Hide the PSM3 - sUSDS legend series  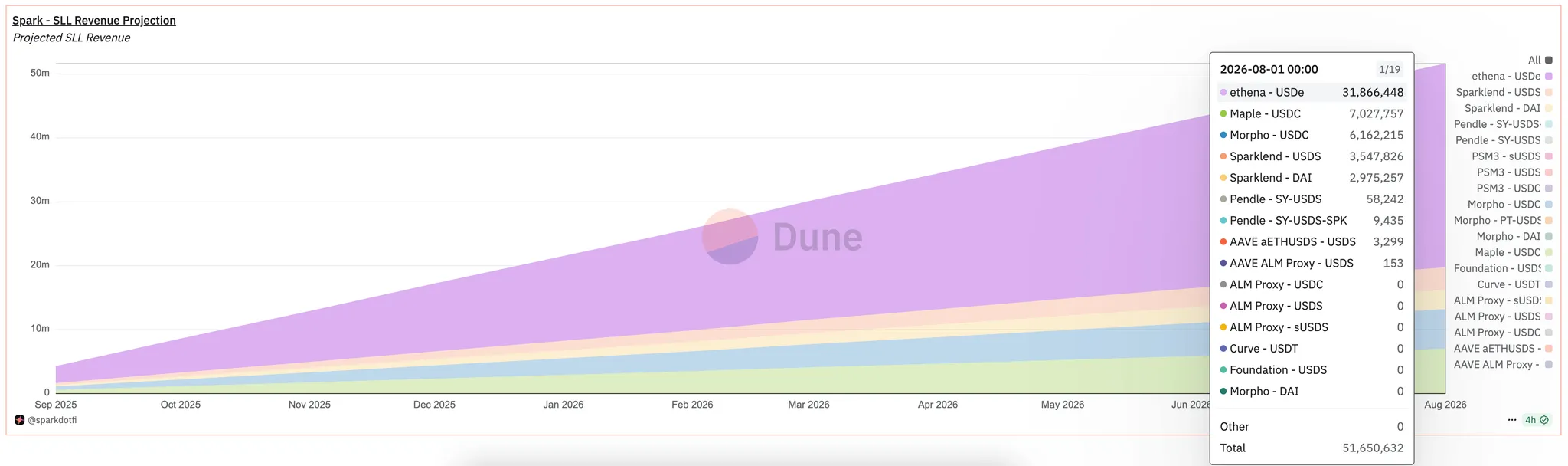click(x=1506, y=156)
